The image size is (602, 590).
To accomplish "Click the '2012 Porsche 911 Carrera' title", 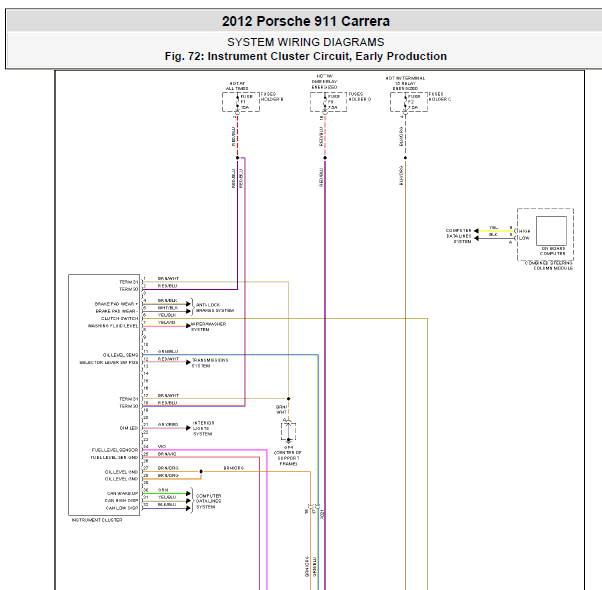I will click(306, 21).
